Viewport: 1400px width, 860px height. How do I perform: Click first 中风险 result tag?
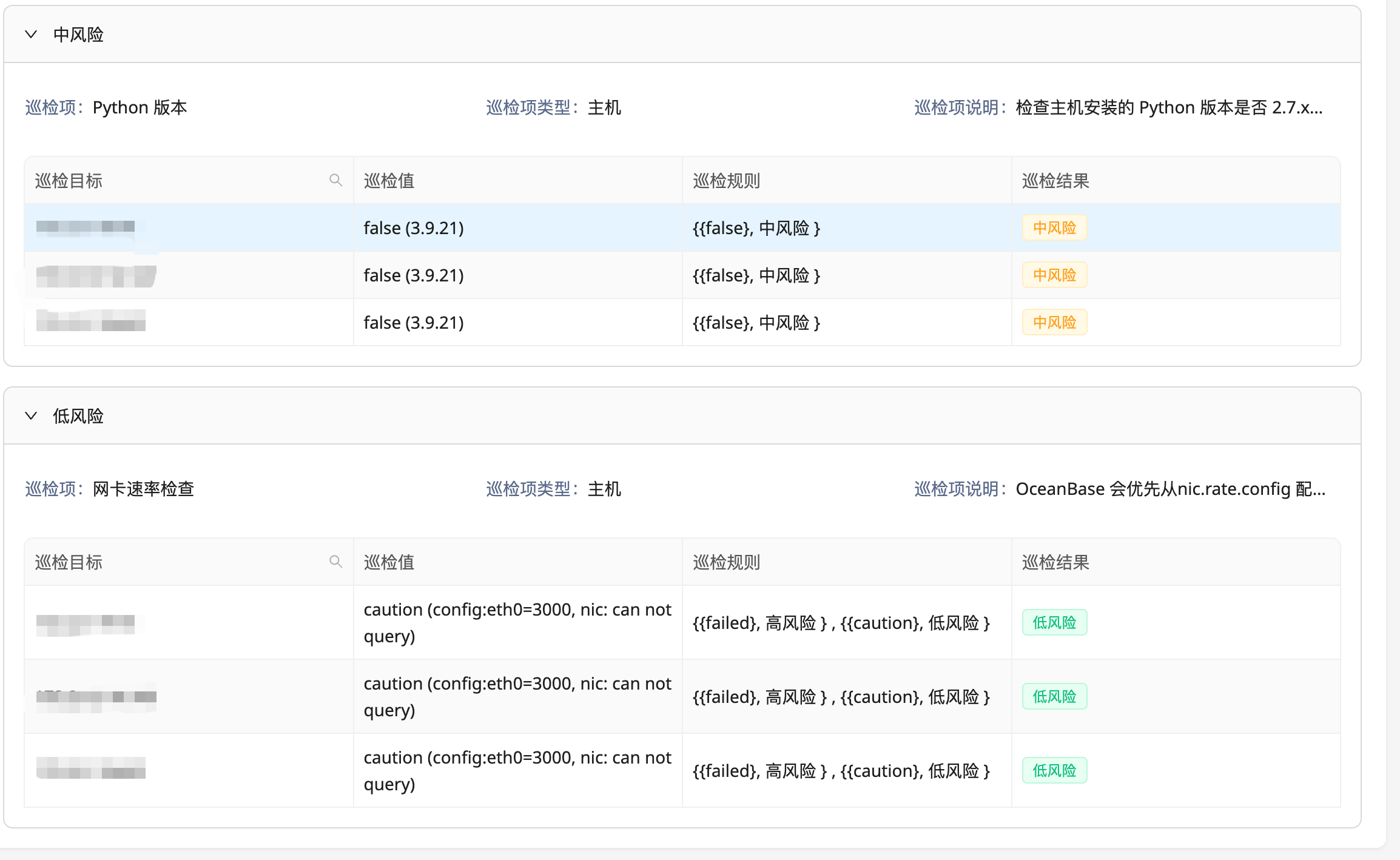point(1054,228)
